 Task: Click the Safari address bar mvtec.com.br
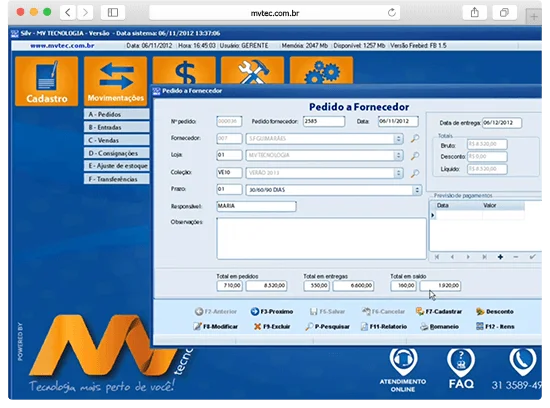pyautogui.click(x=275, y=13)
